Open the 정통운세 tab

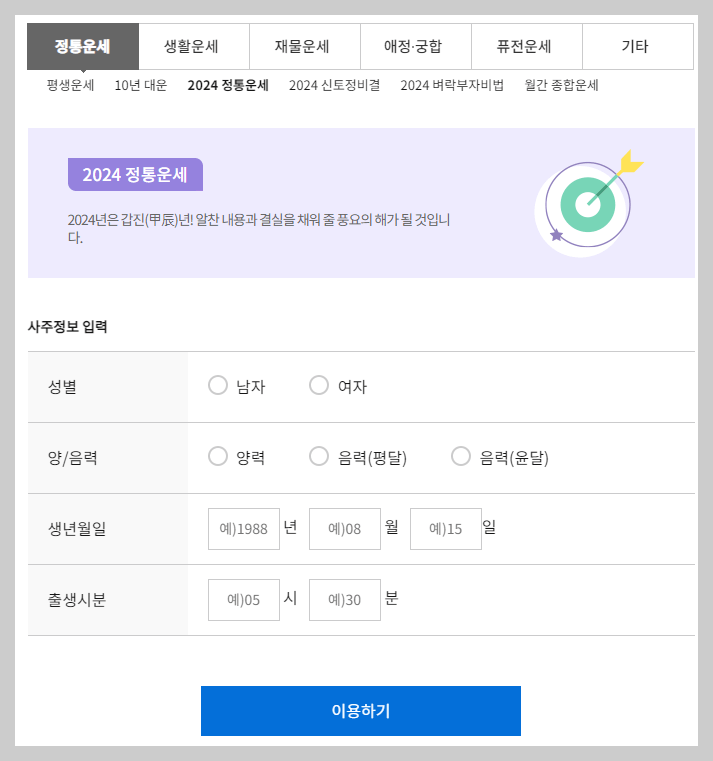point(83,47)
